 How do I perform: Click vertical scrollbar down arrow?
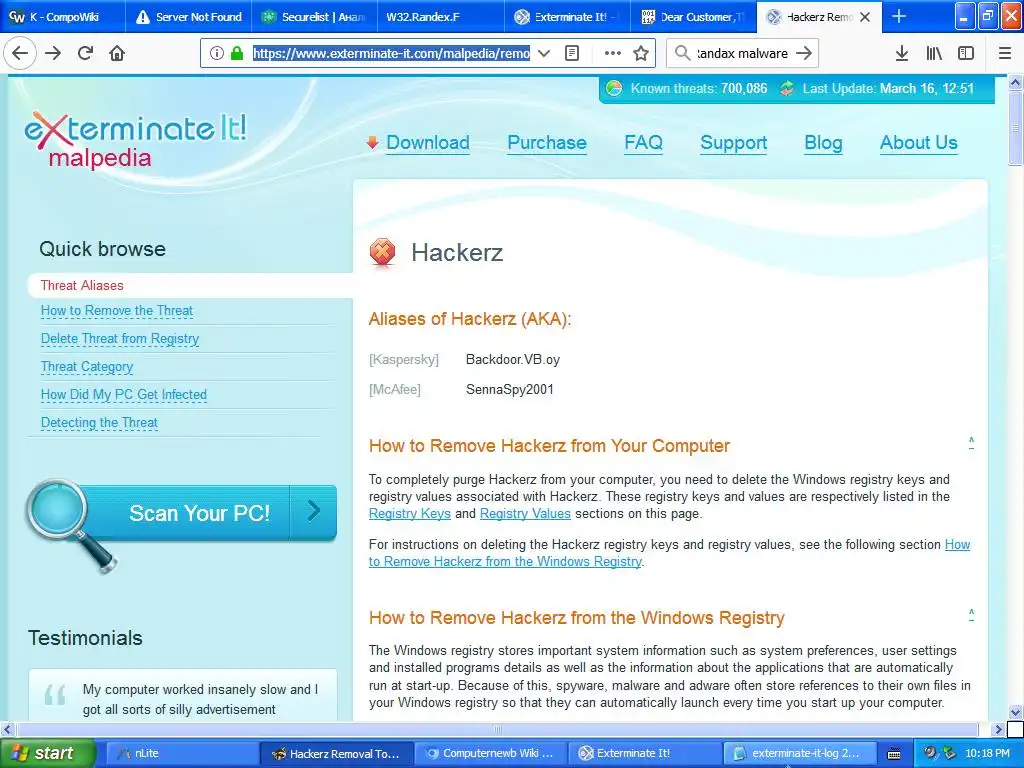[1016, 712]
